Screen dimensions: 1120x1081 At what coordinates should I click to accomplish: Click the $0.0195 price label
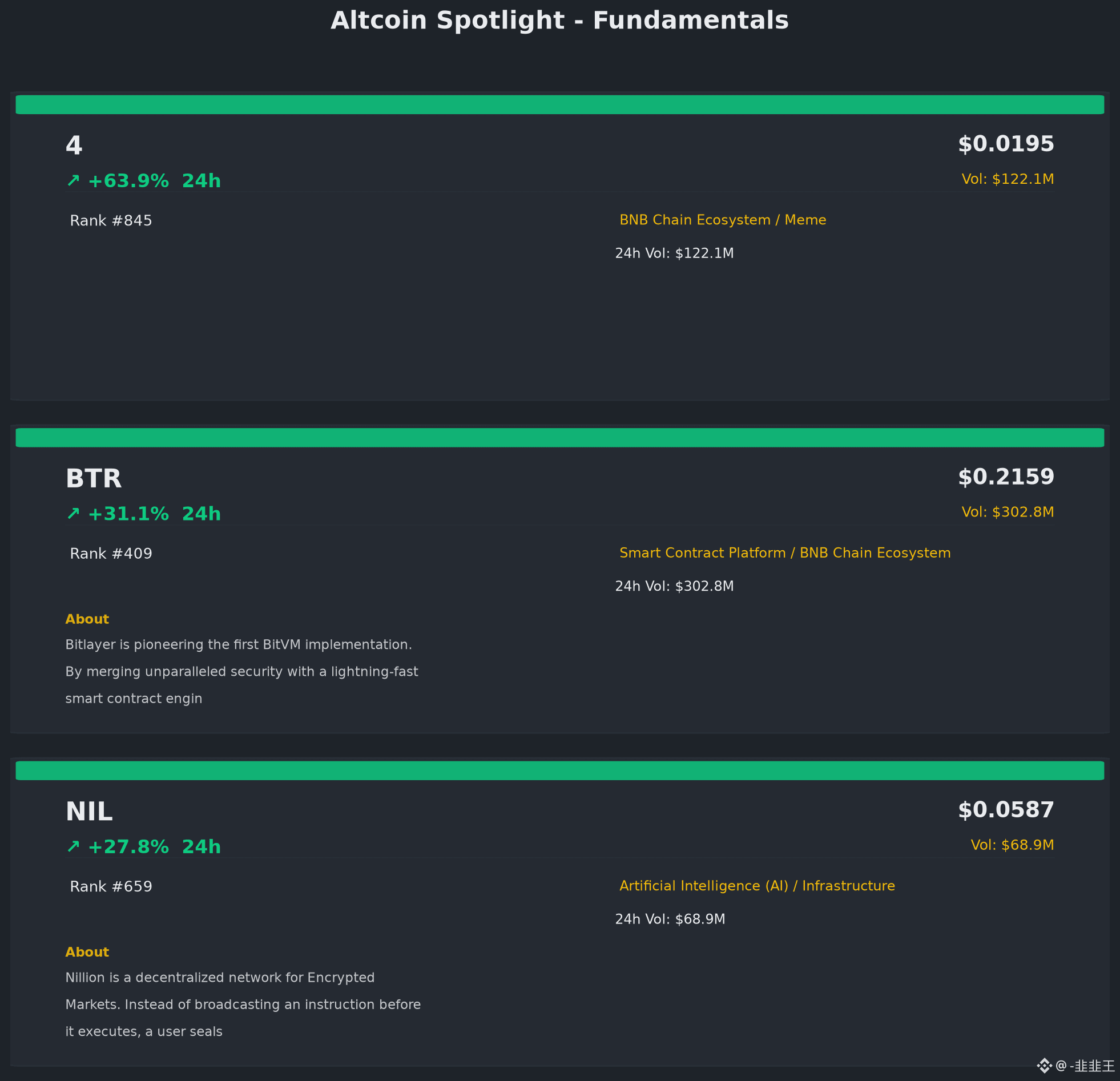[1006, 144]
